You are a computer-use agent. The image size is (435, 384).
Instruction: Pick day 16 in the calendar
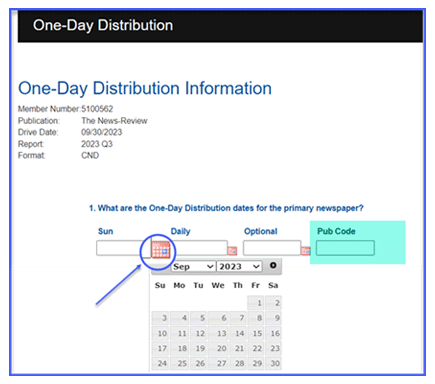tap(273, 333)
